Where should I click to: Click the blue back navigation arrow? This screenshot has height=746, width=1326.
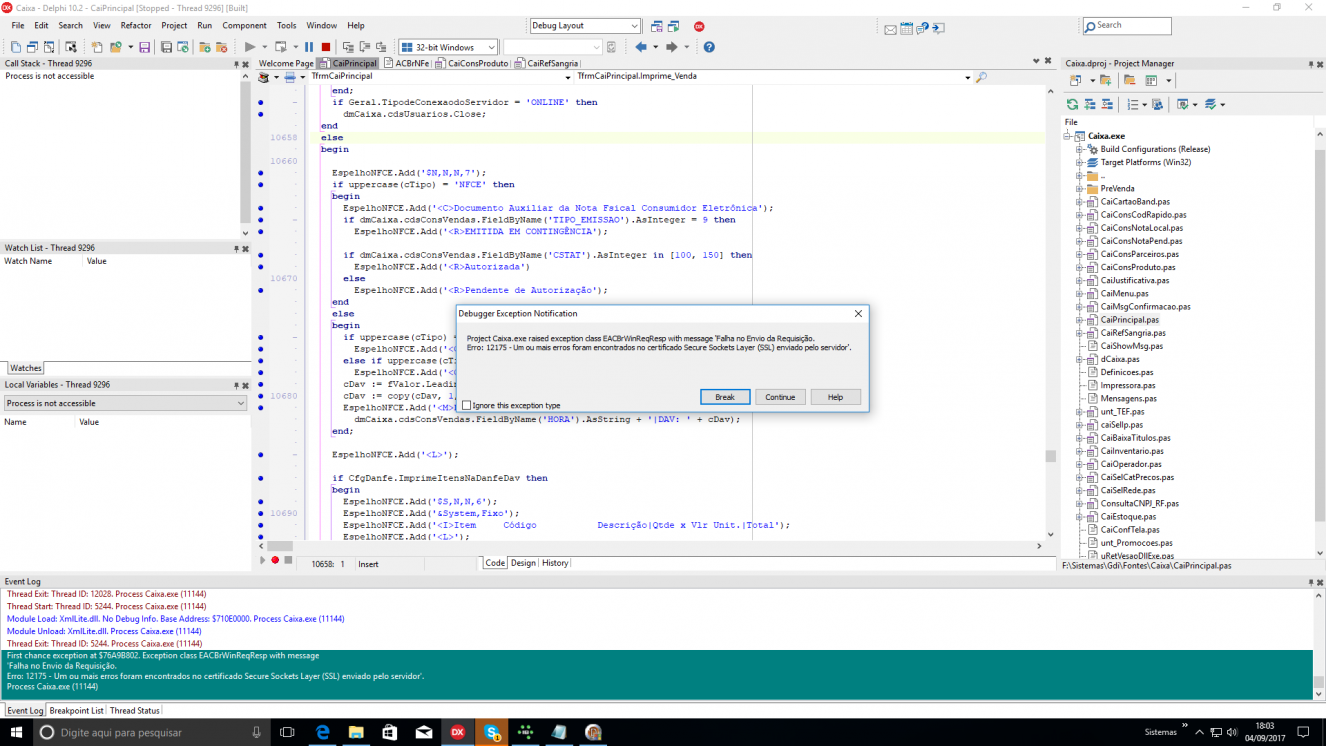[641, 47]
